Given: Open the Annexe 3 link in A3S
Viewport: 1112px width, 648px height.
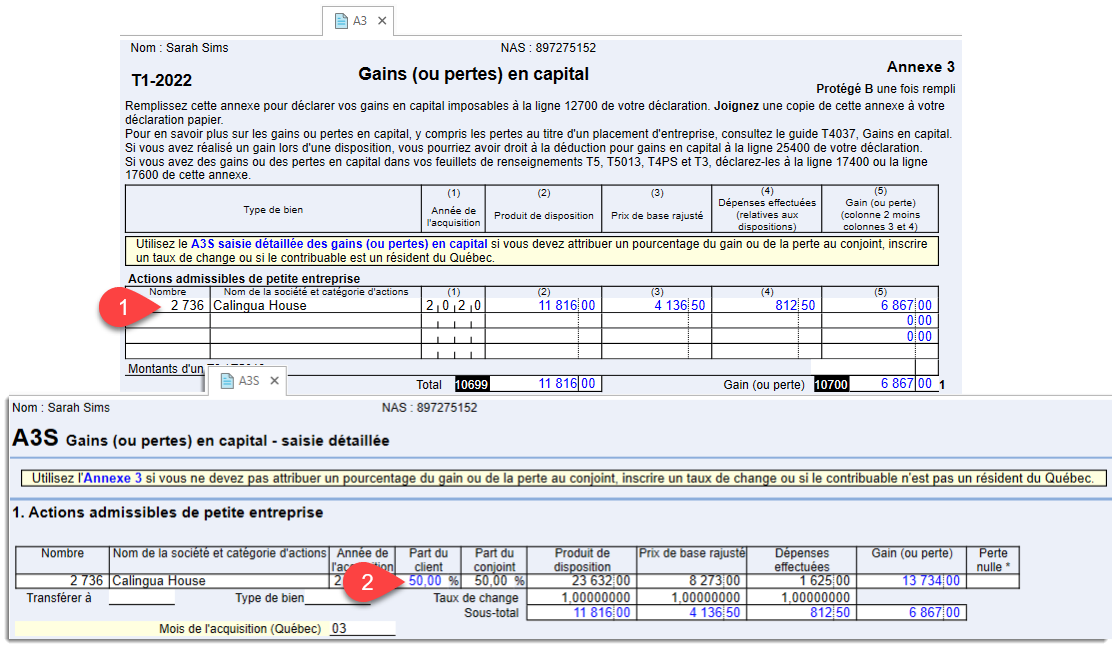Looking at the screenshot, I should [x=113, y=478].
